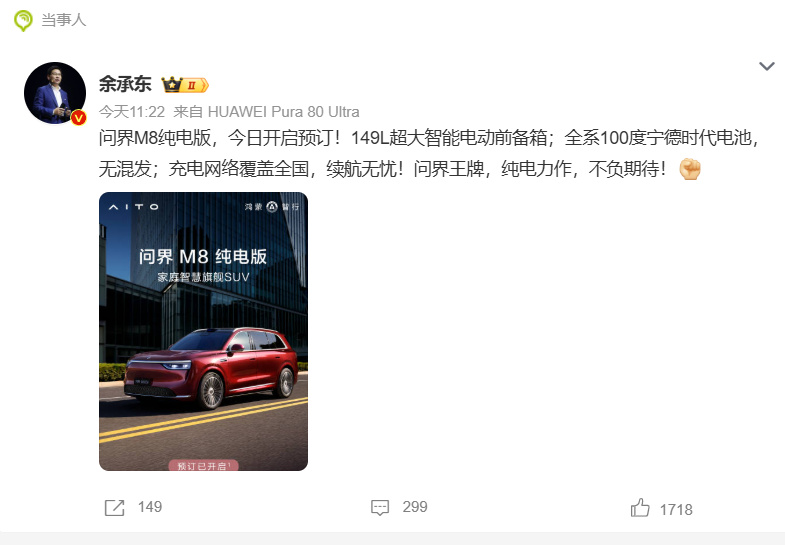Image resolution: width=785 pixels, height=545 pixels.
Task: Click the AITO logo on the poster
Action: click(x=134, y=207)
